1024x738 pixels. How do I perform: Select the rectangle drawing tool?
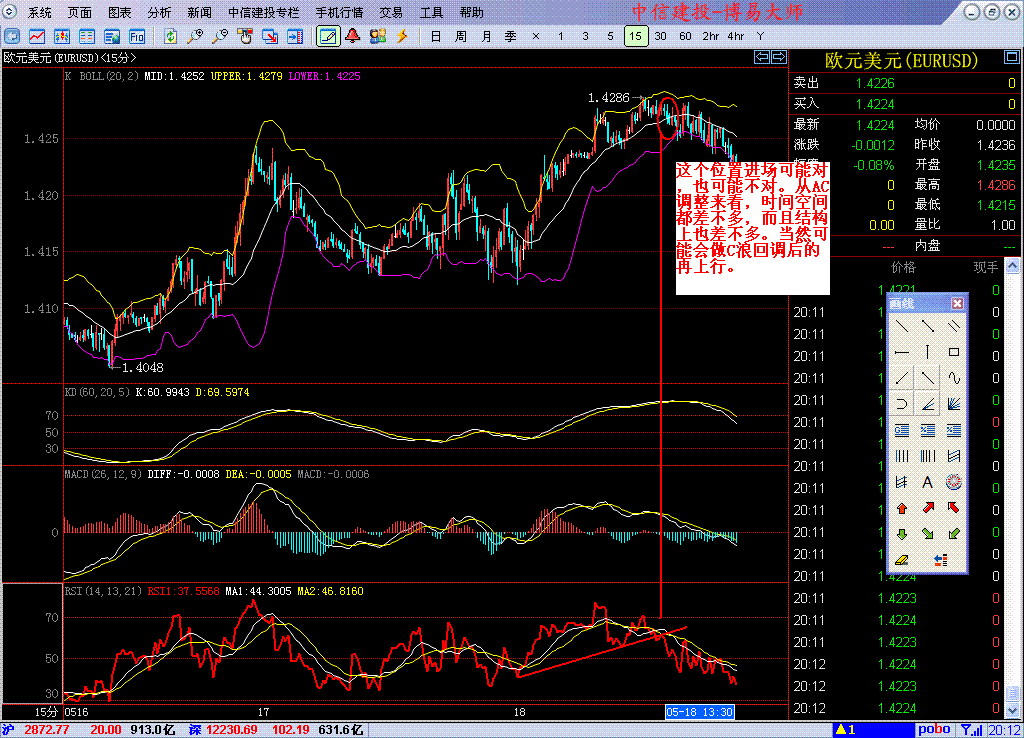tap(953, 352)
